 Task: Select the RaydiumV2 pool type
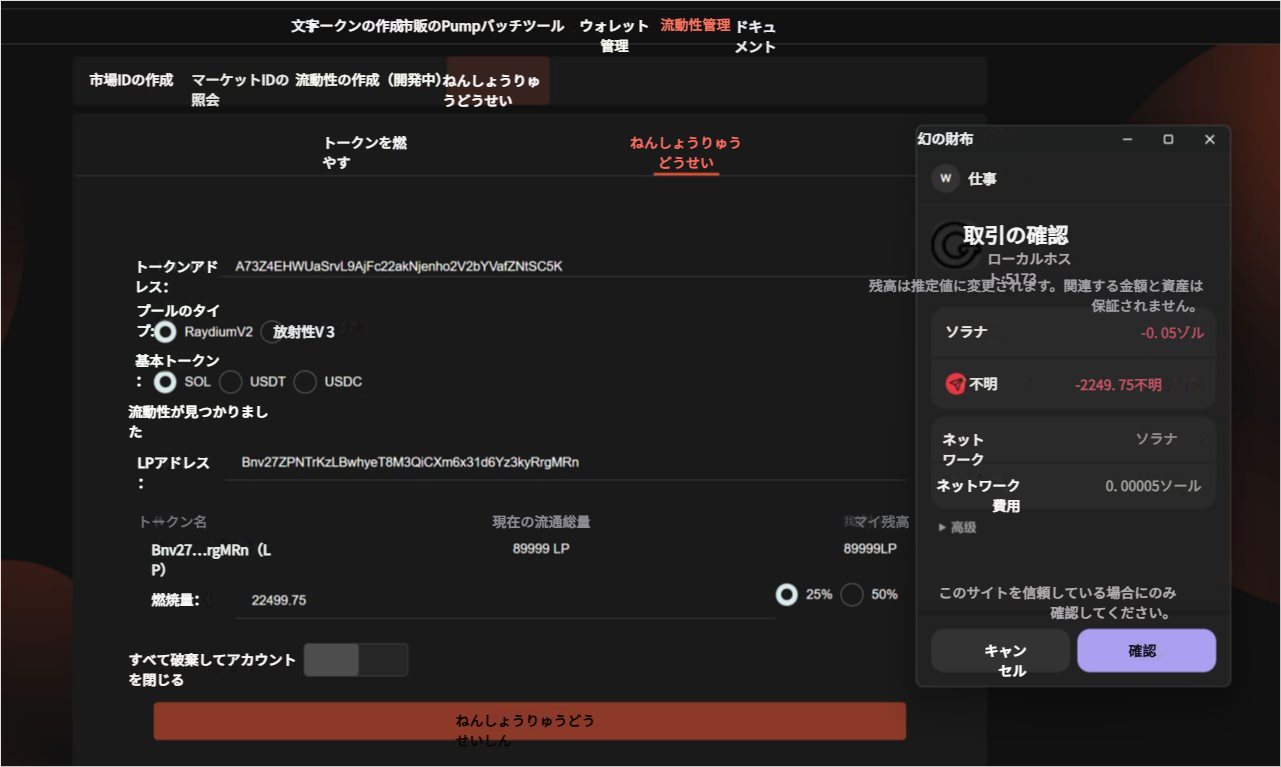pos(166,332)
